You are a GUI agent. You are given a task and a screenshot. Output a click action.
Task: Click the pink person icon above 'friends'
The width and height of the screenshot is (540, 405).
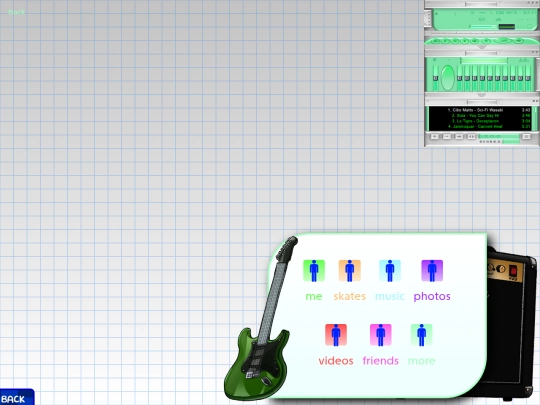(x=381, y=335)
